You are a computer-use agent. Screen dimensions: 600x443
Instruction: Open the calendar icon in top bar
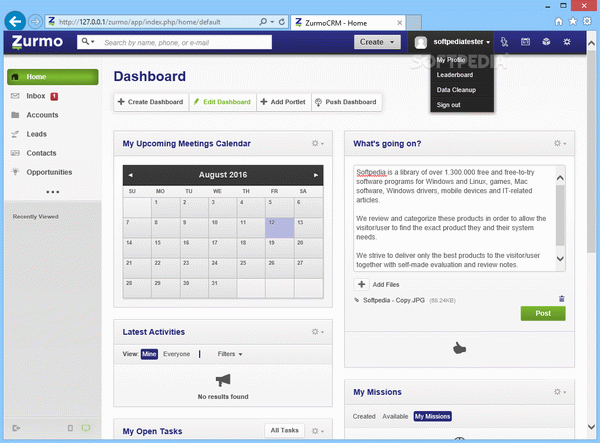(x=525, y=42)
